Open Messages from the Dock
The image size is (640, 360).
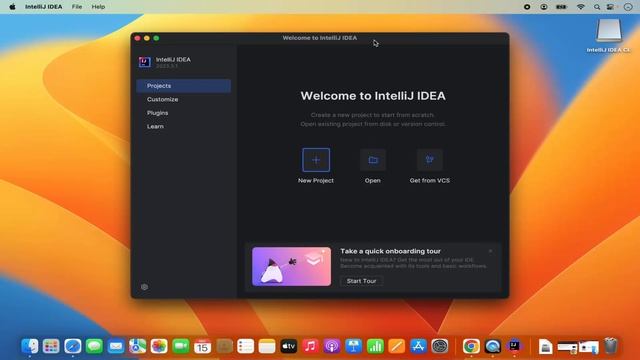click(94, 346)
